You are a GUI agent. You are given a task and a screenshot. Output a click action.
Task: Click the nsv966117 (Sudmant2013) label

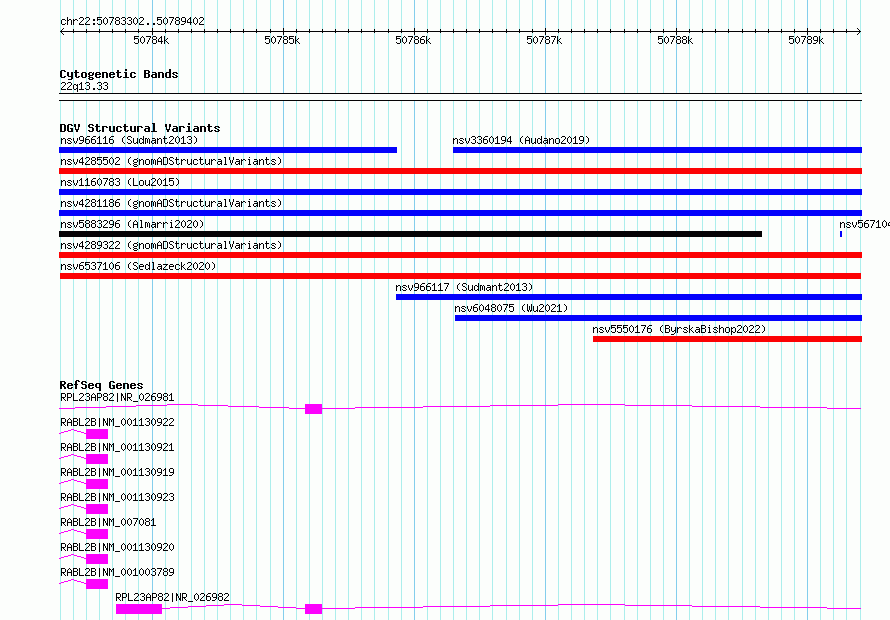pos(464,287)
